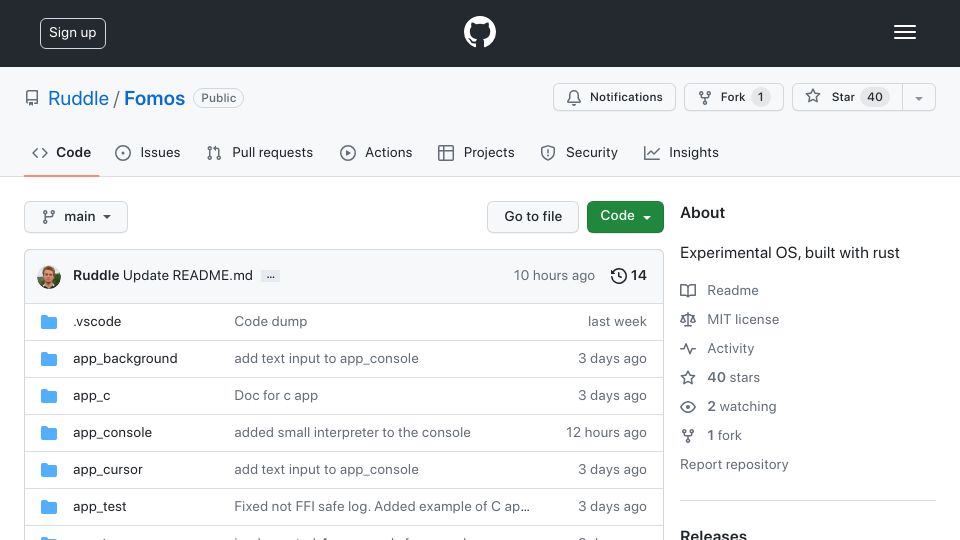Expand the Star lists dropdown arrow
The height and width of the screenshot is (540, 960).
pos(918,98)
